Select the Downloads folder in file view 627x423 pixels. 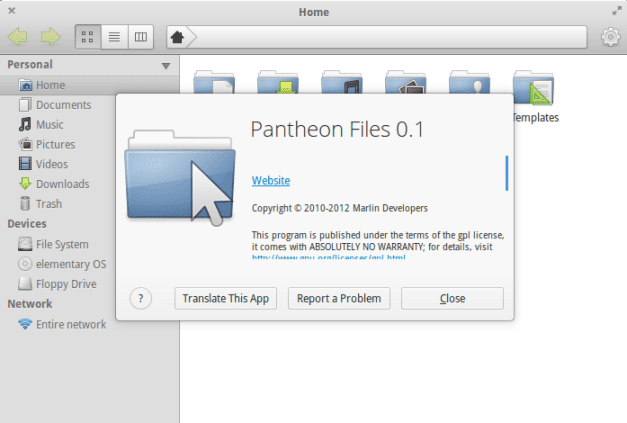tap(278, 82)
